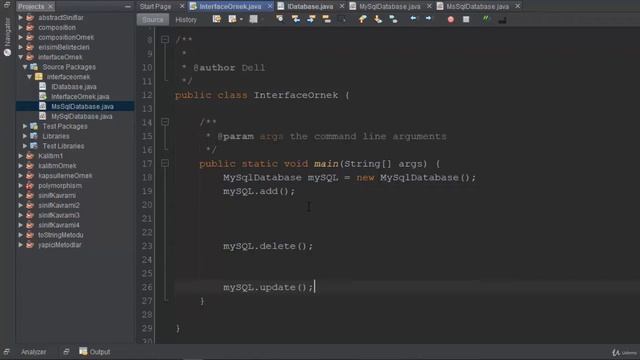Open the Output panel button
640x360 pixels.
click(x=95, y=352)
